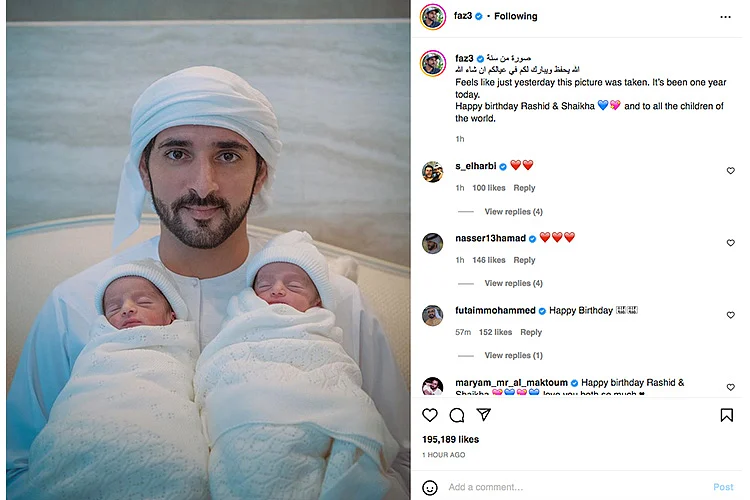Open nasser13hamad's profile link
Image resolution: width=750 pixels, height=500 pixels.
point(490,238)
